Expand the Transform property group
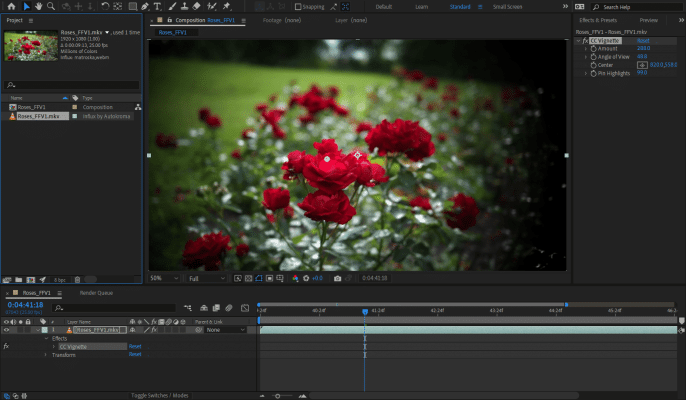The height and width of the screenshot is (400, 686). pos(45,354)
